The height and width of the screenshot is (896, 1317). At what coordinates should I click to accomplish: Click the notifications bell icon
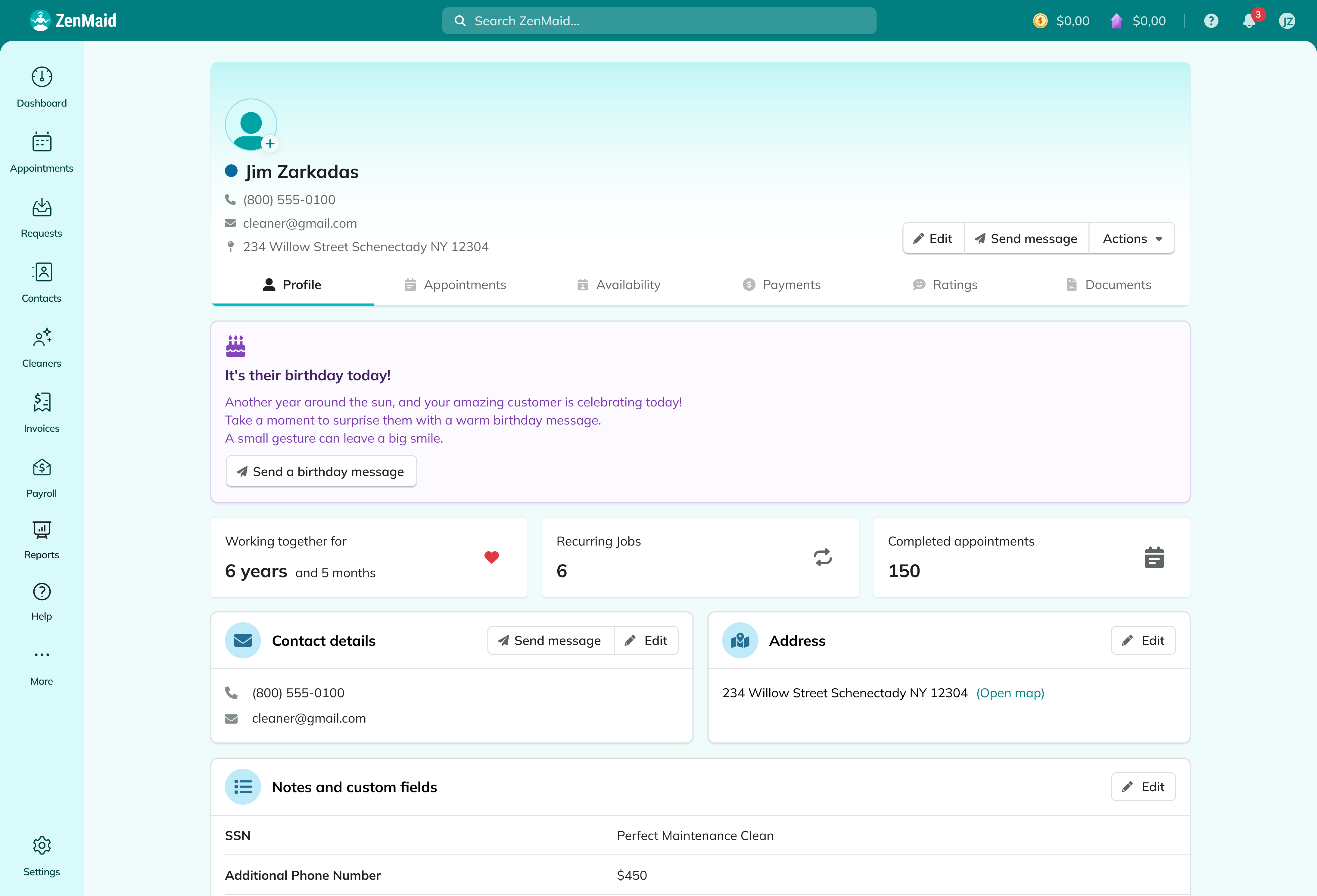coord(1249,21)
